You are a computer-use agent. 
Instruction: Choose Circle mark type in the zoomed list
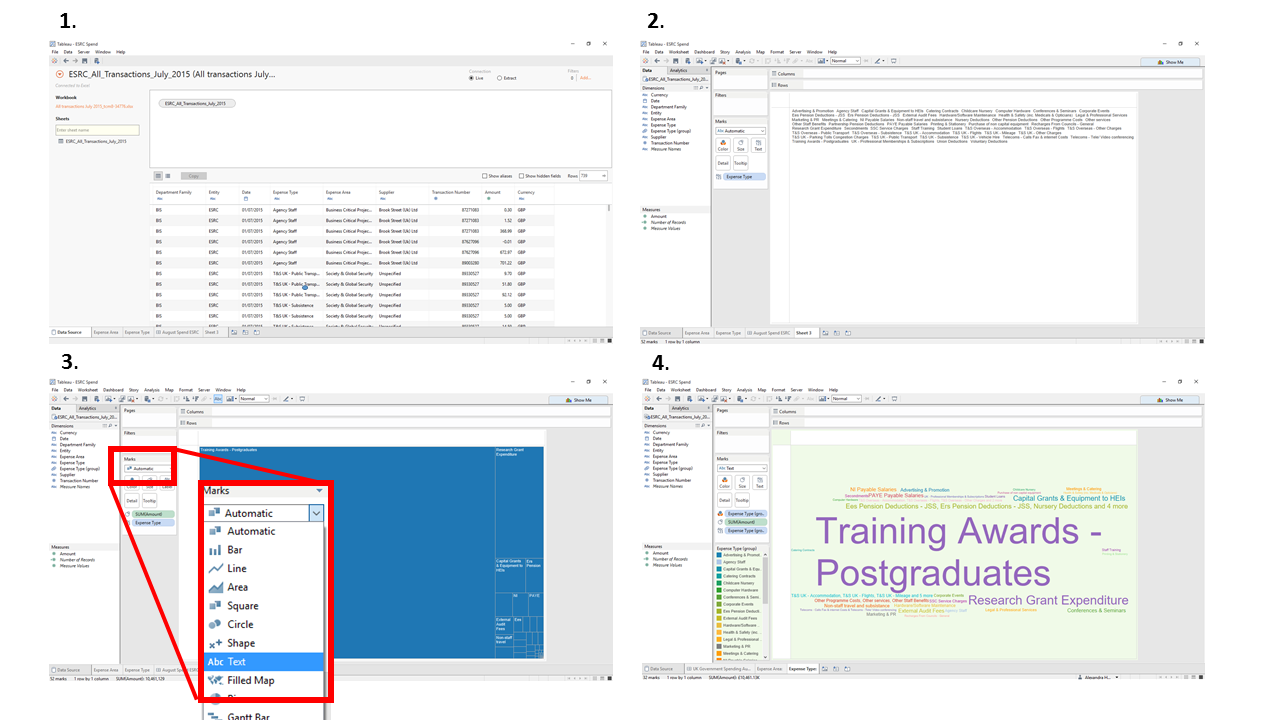265,624
